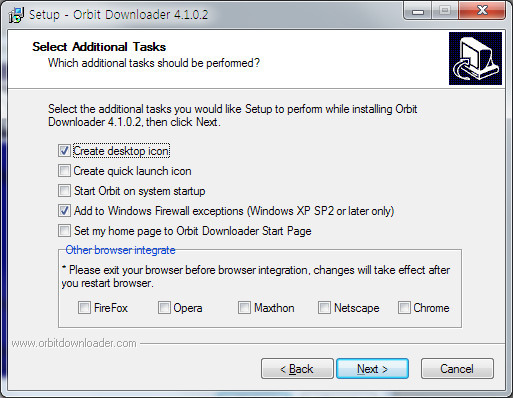Tick the Opera integration checkbox
This screenshot has height=398, width=513.
click(164, 307)
